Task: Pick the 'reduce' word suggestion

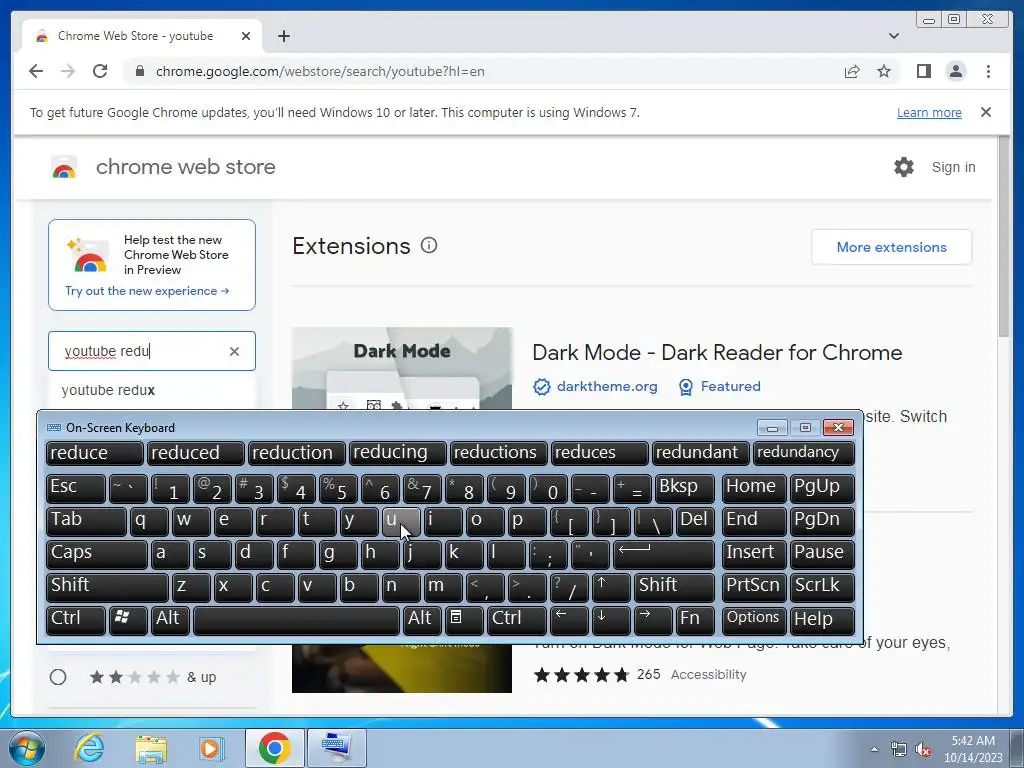Action: click(94, 453)
